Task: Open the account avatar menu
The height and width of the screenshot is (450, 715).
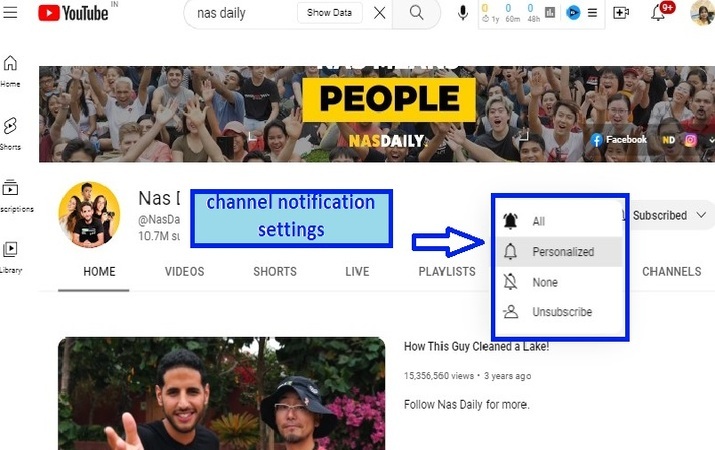Action: (702, 13)
